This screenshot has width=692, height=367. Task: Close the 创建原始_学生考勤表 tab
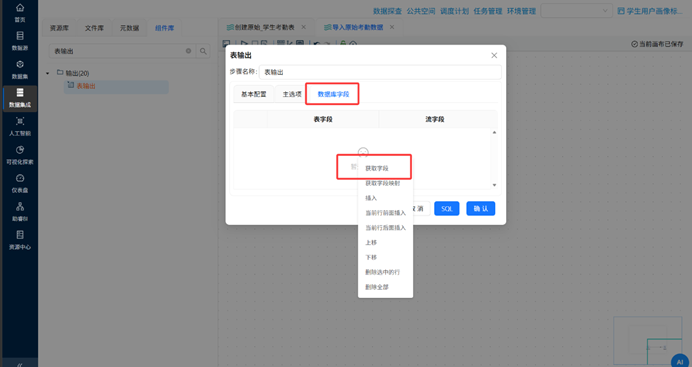click(304, 27)
